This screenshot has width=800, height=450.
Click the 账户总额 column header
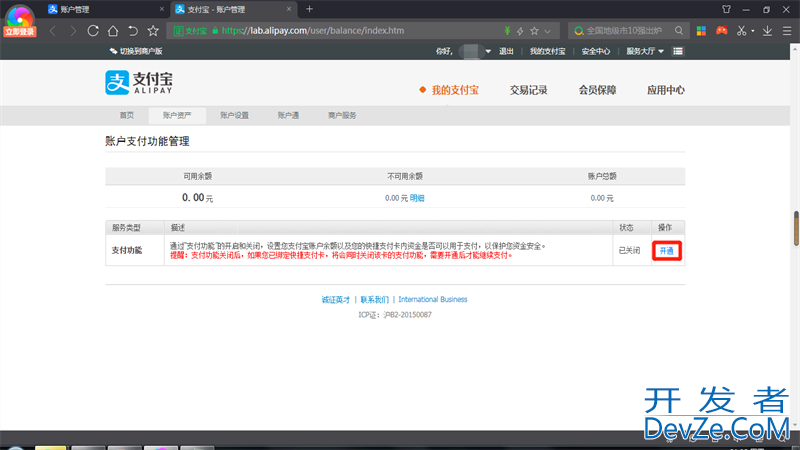pyautogui.click(x=602, y=176)
